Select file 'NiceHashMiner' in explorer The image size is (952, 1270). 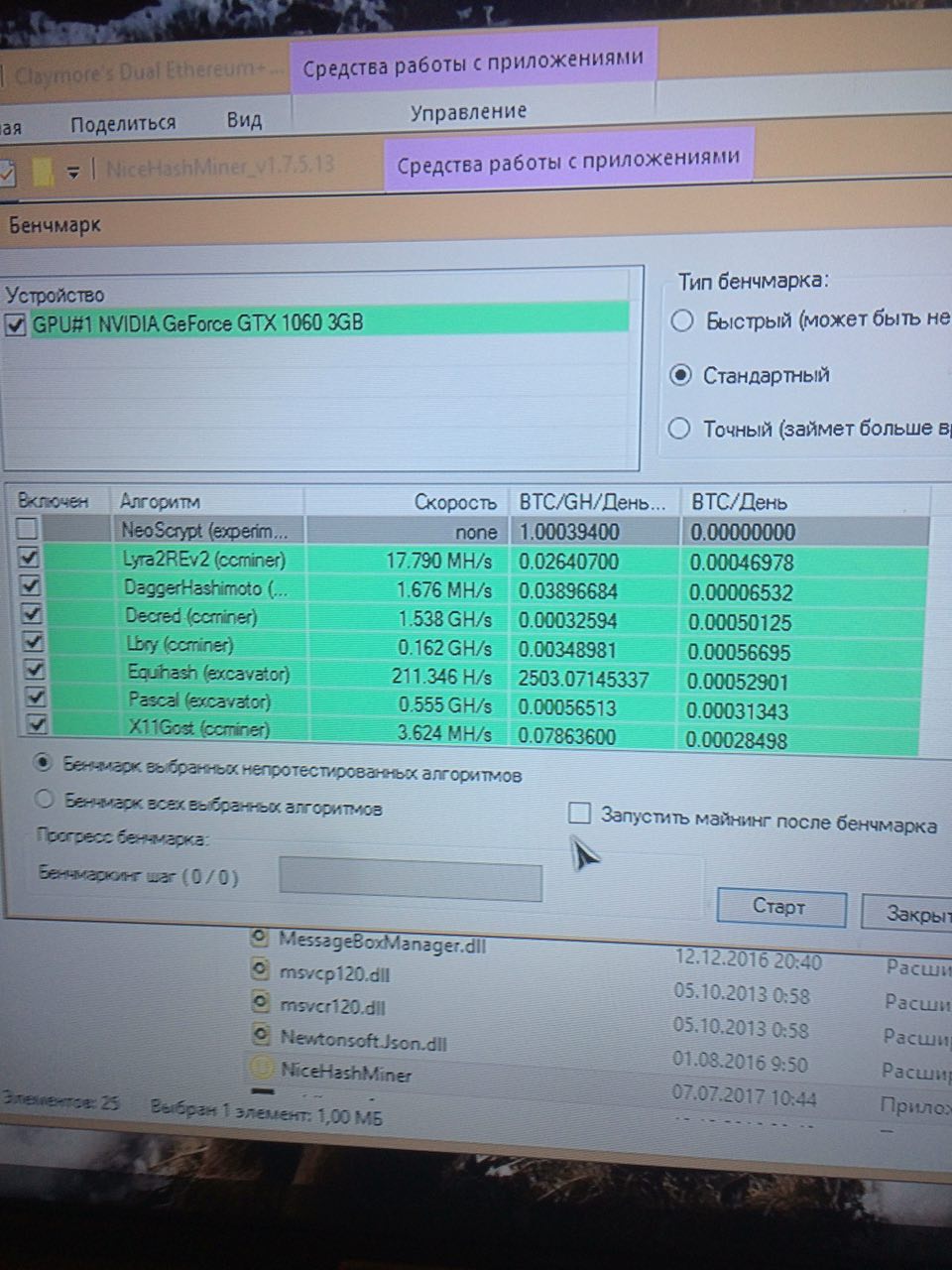pyautogui.click(x=346, y=1073)
